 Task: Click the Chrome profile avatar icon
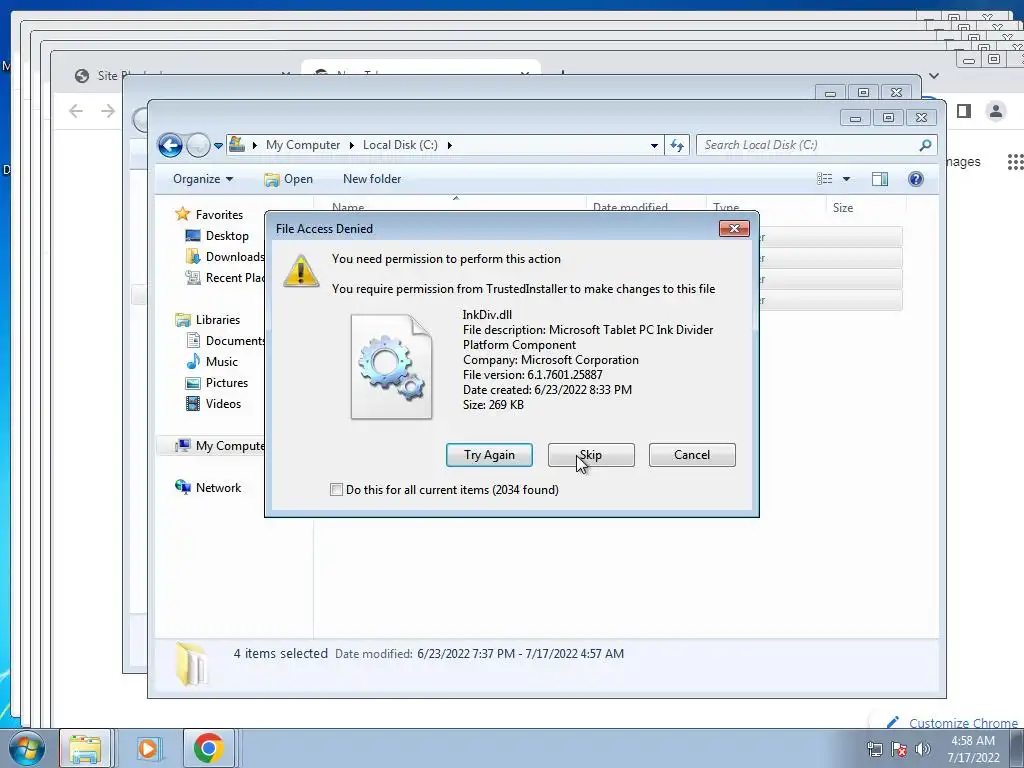click(x=996, y=111)
